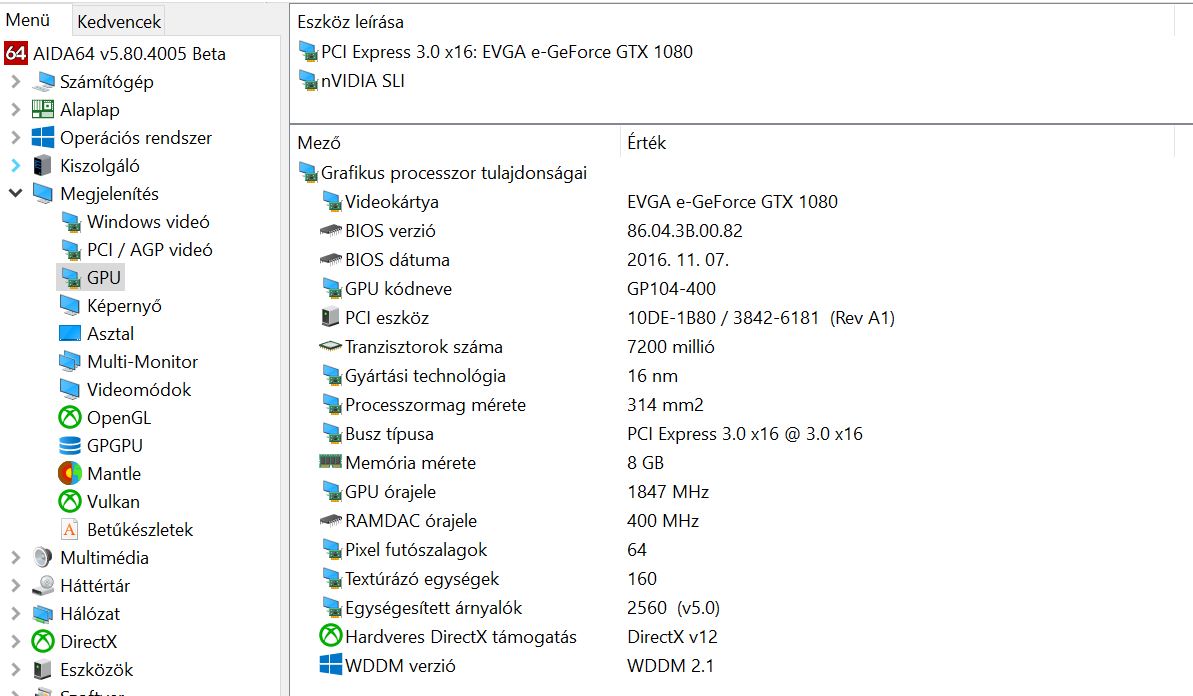Click the Betűkészletek font icon
The width and height of the screenshot is (1193, 696).
click(70, 530)
